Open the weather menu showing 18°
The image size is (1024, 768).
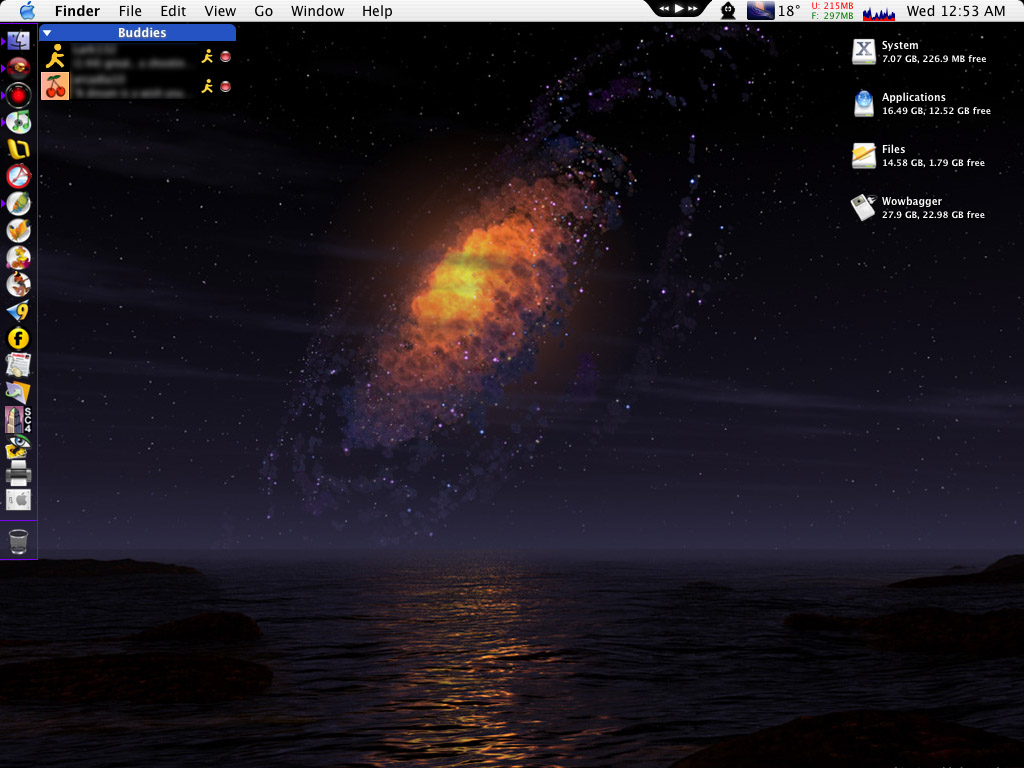pyautogui.click(x=774, y=10)
